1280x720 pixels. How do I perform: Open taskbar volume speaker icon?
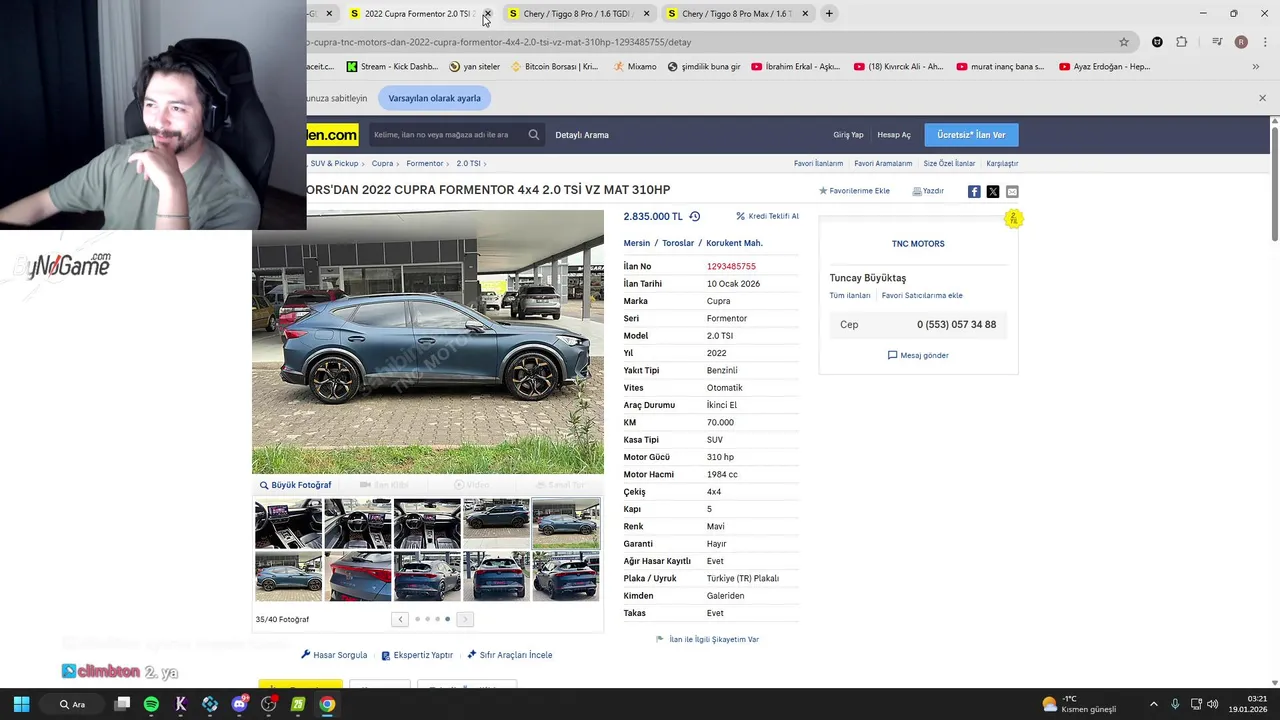point(1212,704)
